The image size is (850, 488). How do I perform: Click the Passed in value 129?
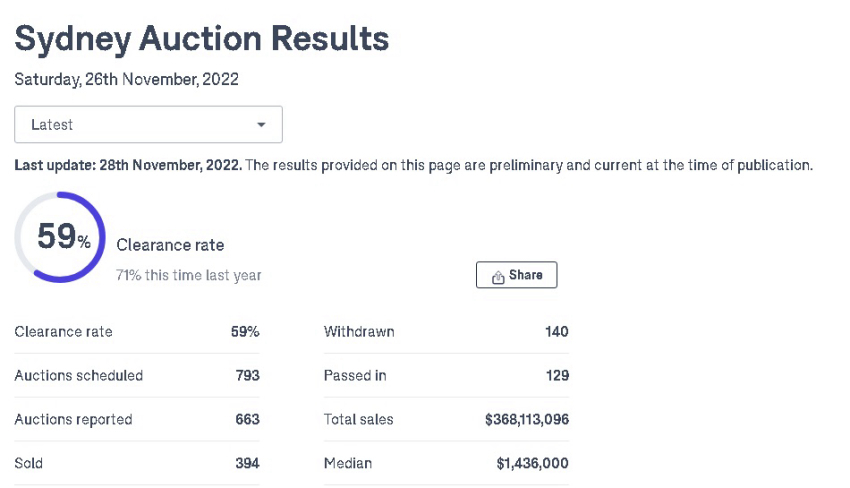click(556, 376)
